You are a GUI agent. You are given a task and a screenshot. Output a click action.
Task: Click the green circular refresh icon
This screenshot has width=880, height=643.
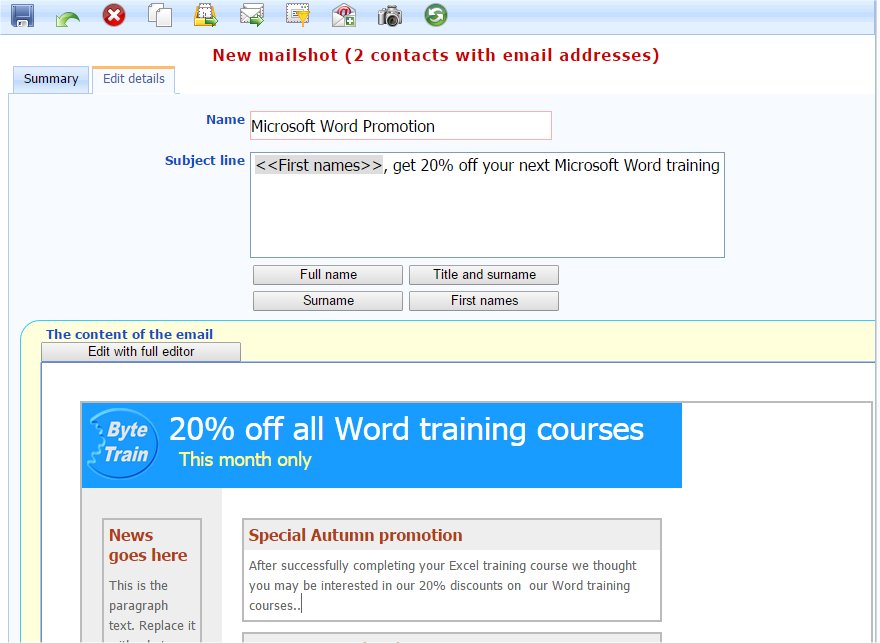click(x=436, y=15)
